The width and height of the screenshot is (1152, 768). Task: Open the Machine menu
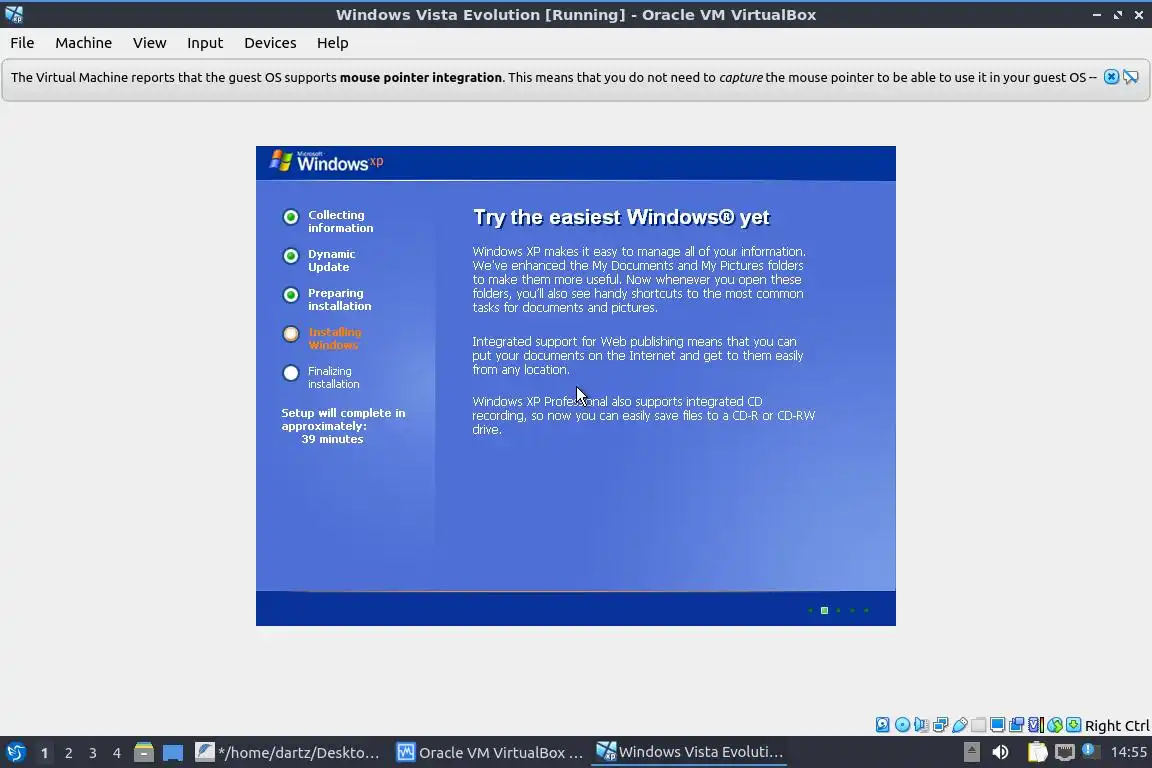pos(83,43)
